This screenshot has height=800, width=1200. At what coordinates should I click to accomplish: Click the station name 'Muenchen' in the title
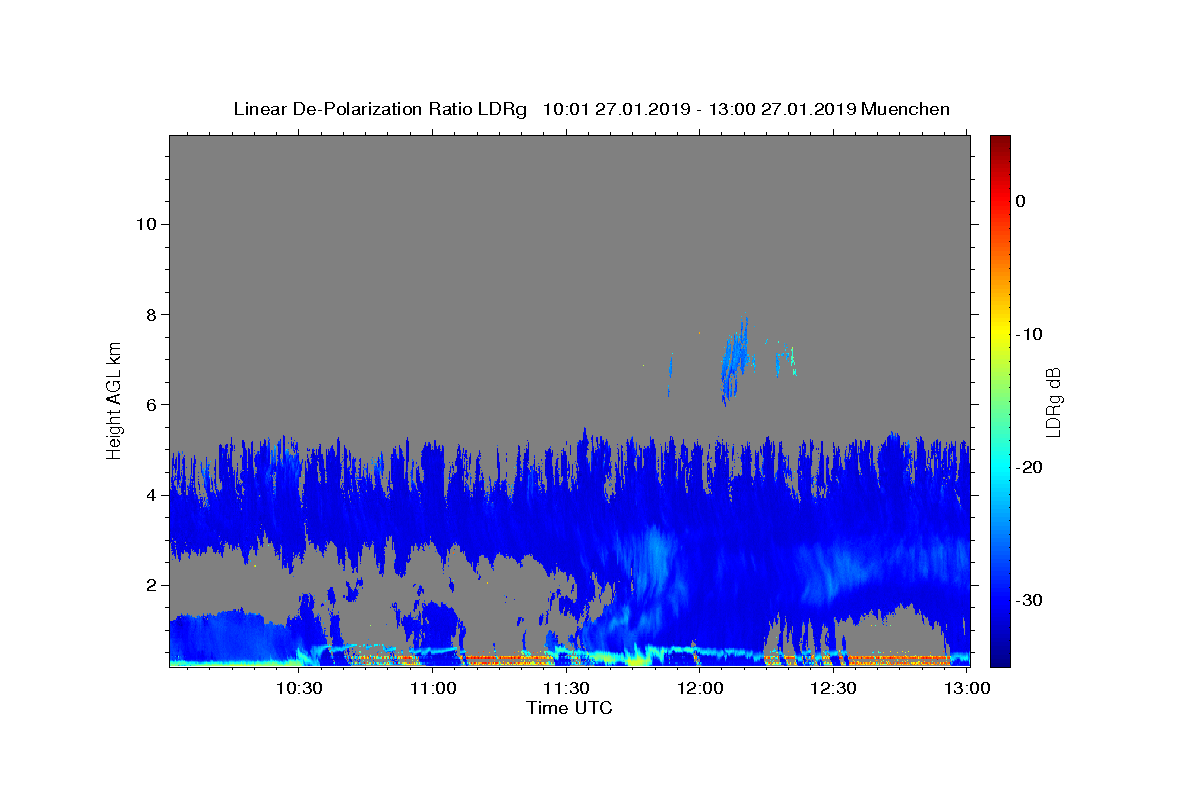coord(905,109)
